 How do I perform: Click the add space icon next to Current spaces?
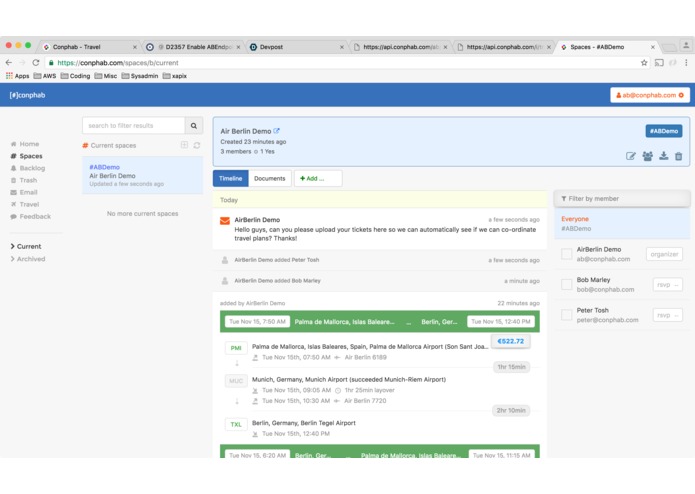pyautogui.click(x=184, y=145)
